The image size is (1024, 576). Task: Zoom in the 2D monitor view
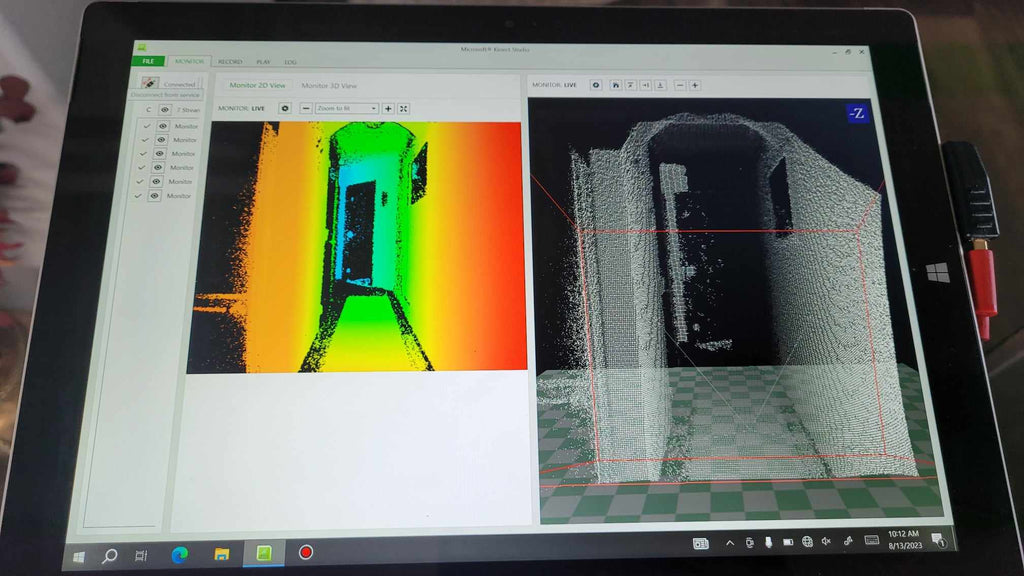[388, 108]
